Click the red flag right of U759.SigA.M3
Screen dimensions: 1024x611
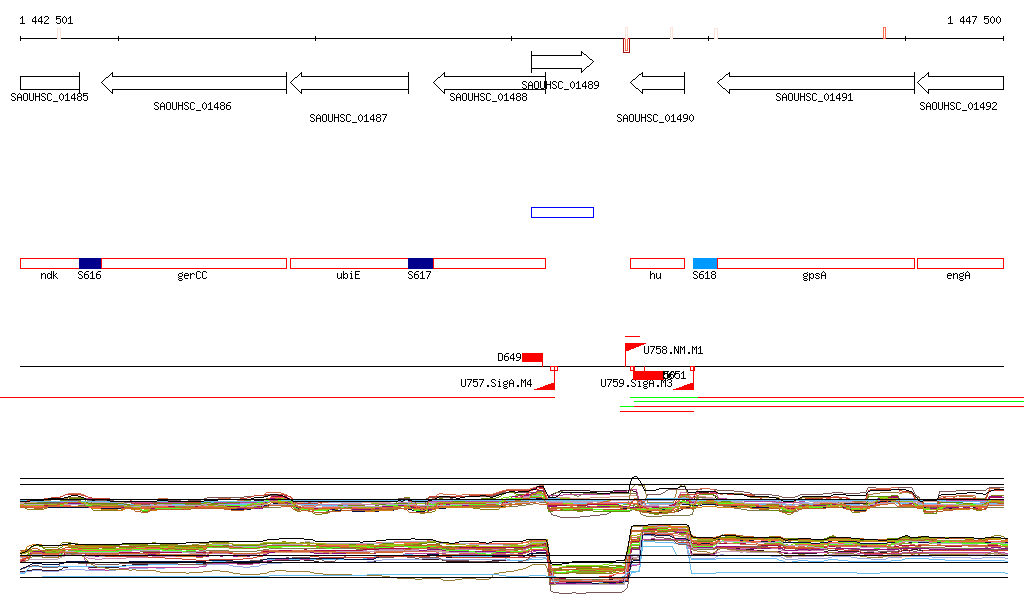click(x=684, y=386)
